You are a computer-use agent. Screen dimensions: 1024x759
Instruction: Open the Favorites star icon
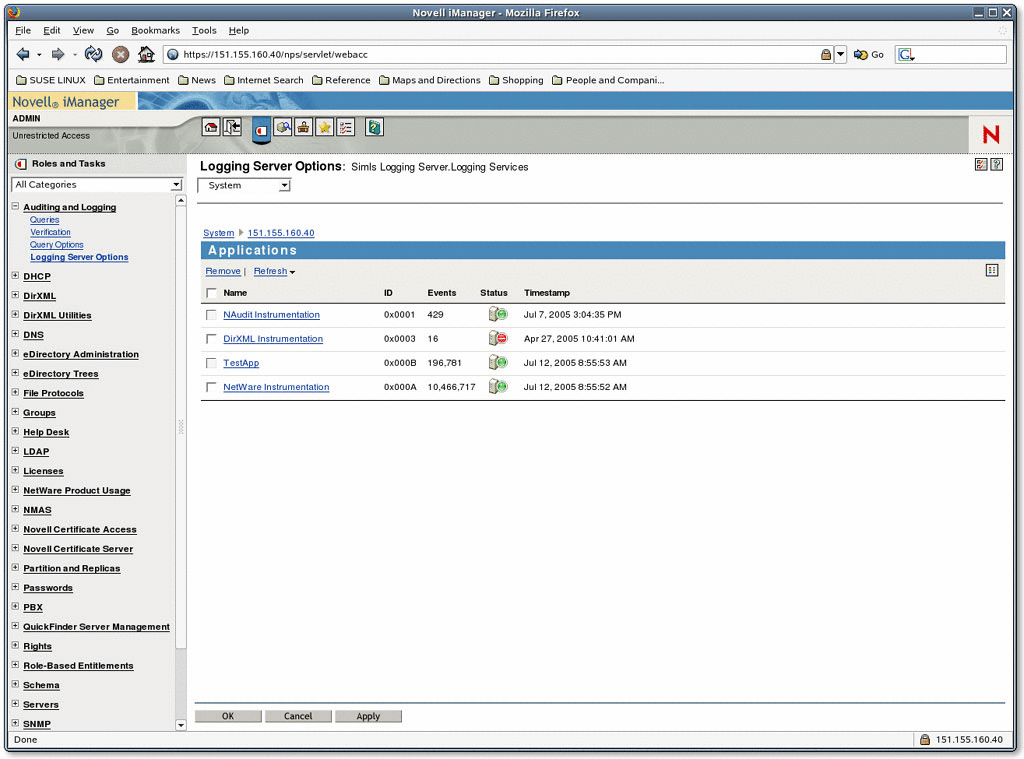click(x=325, y=127)
